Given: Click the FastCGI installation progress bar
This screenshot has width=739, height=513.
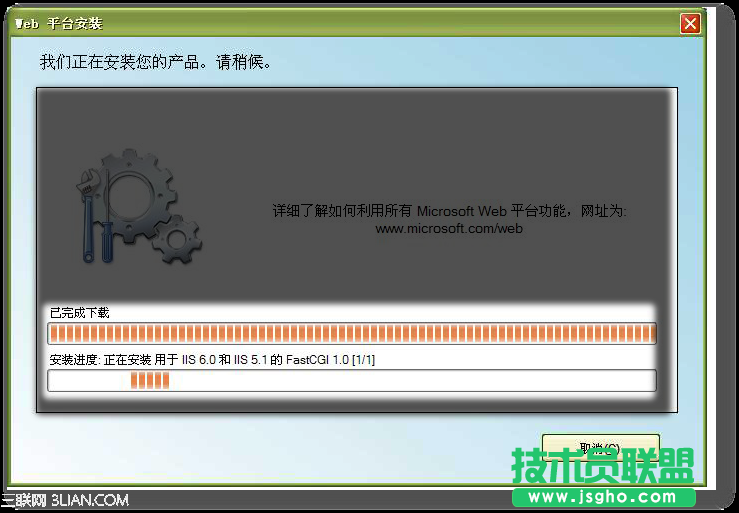Looking at the screenshot, I should pyautogui.click(x=352, y=381).
